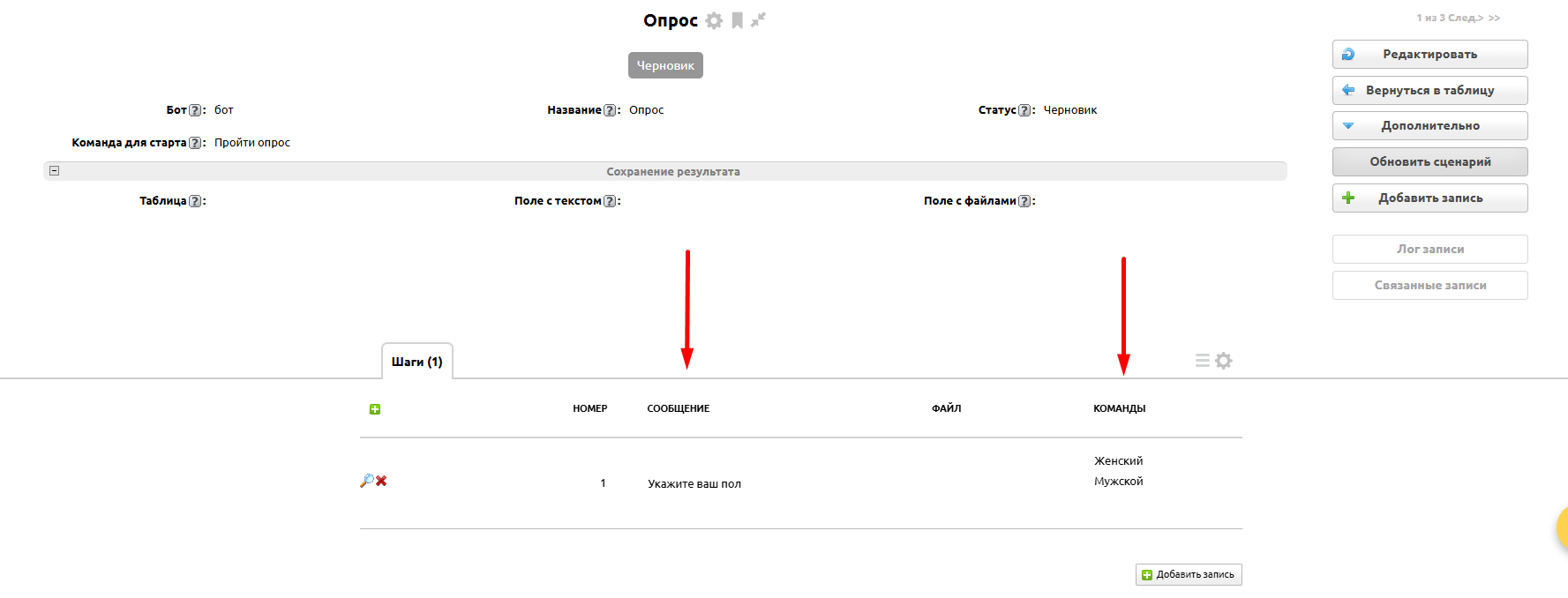The image size is (1568, 598).
Task: Click Добавить запись in the right sidebar
Action: click(x=1429, y=198)
